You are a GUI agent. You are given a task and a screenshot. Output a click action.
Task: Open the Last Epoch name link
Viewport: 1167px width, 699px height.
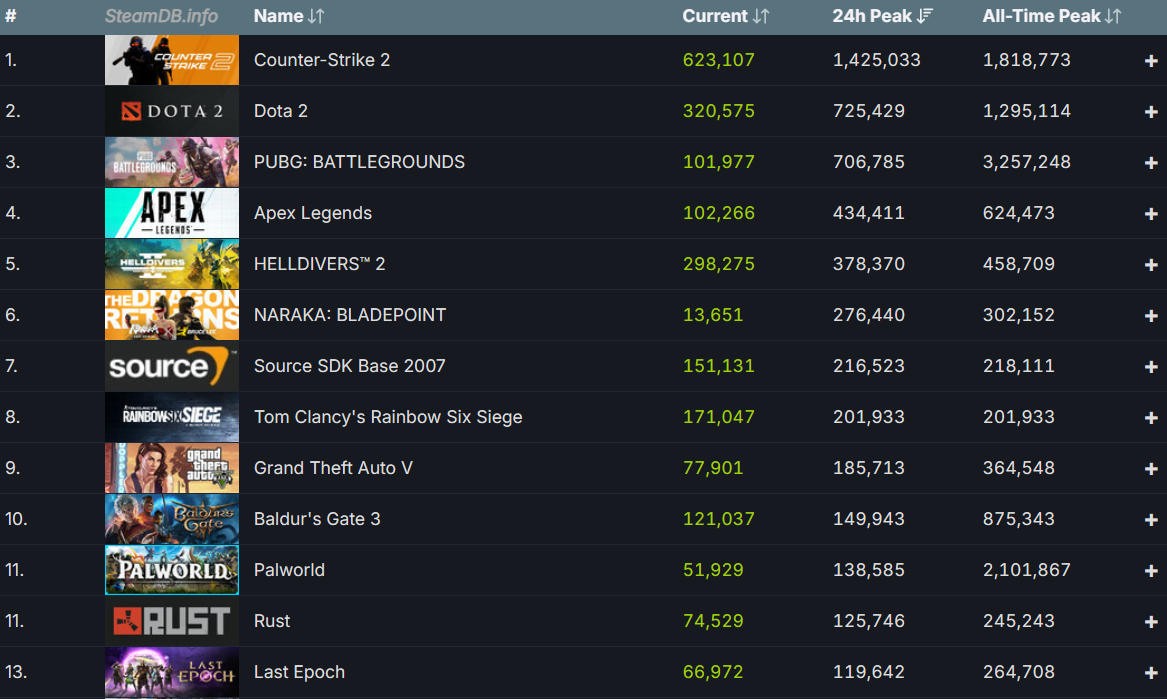299,672
